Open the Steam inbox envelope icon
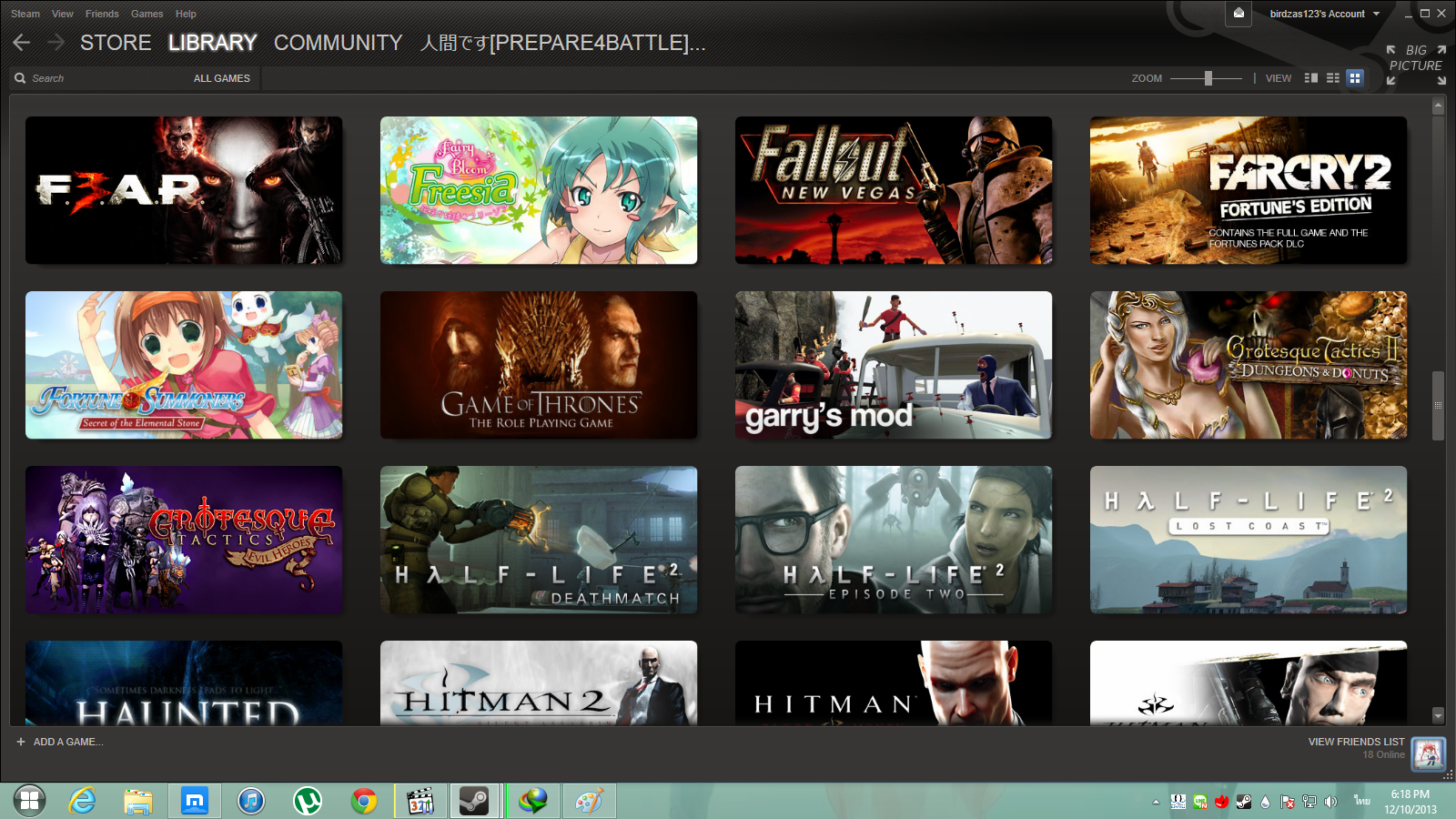Image resolution: width=1456 pixels, height=819 pixels. click(x=1239, y=14)
